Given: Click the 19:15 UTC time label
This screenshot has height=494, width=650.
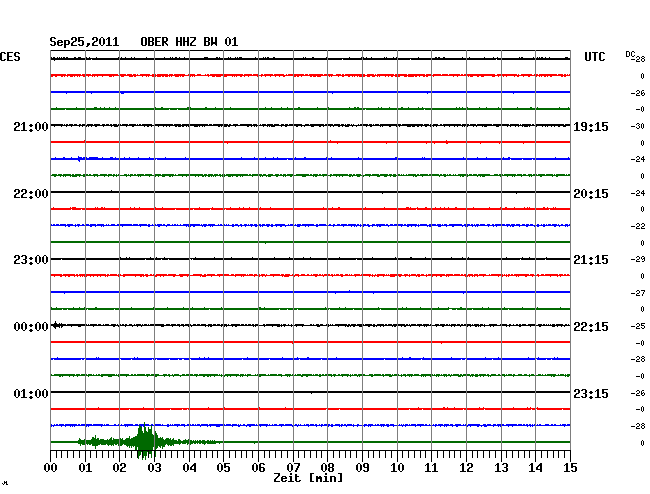Looking at the screenshot, I should click(x=591, y=127).
